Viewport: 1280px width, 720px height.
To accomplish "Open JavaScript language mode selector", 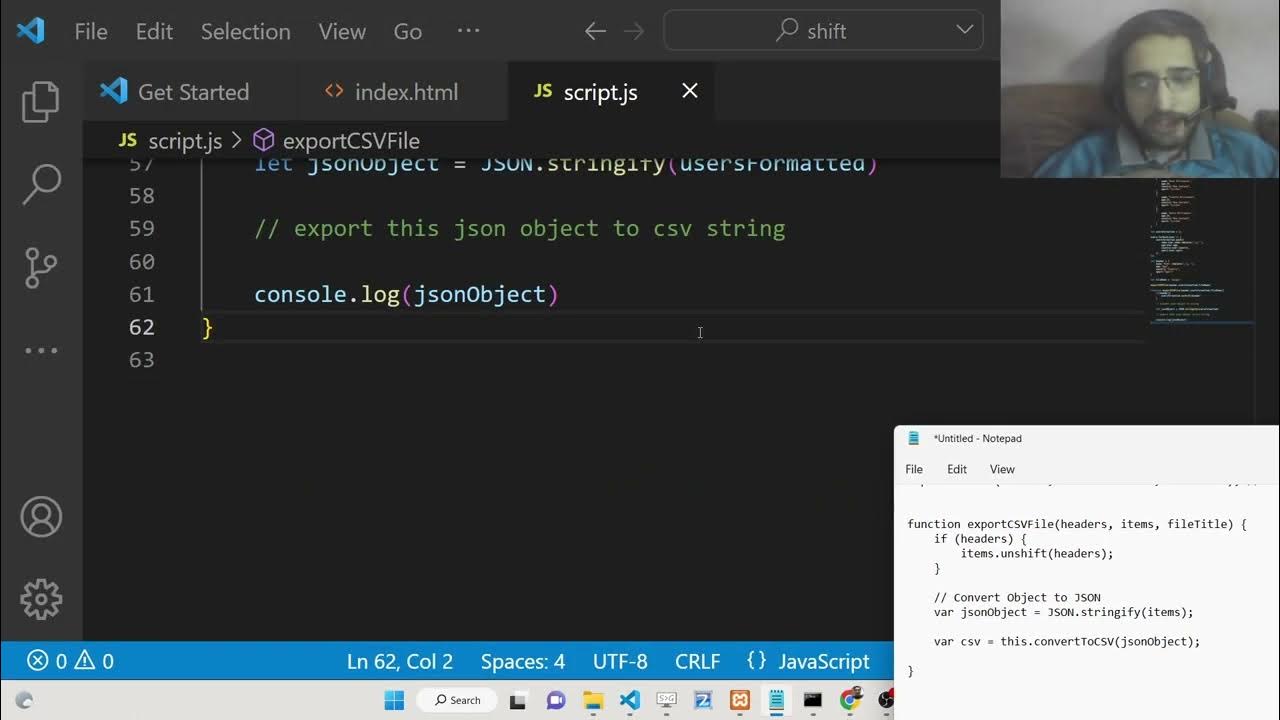I will coord(808,661).
